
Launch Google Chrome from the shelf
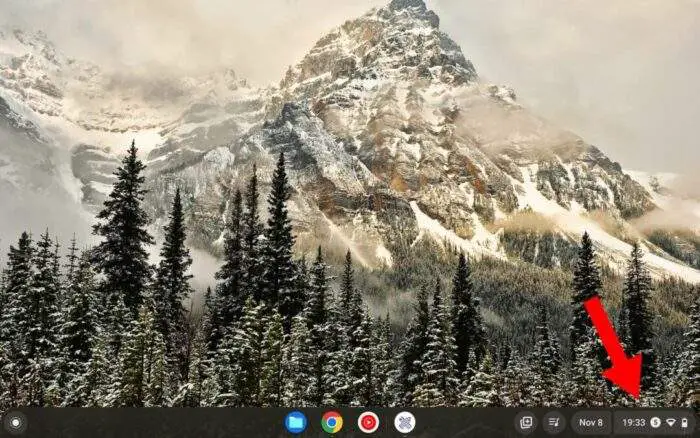tap(332, 422)
